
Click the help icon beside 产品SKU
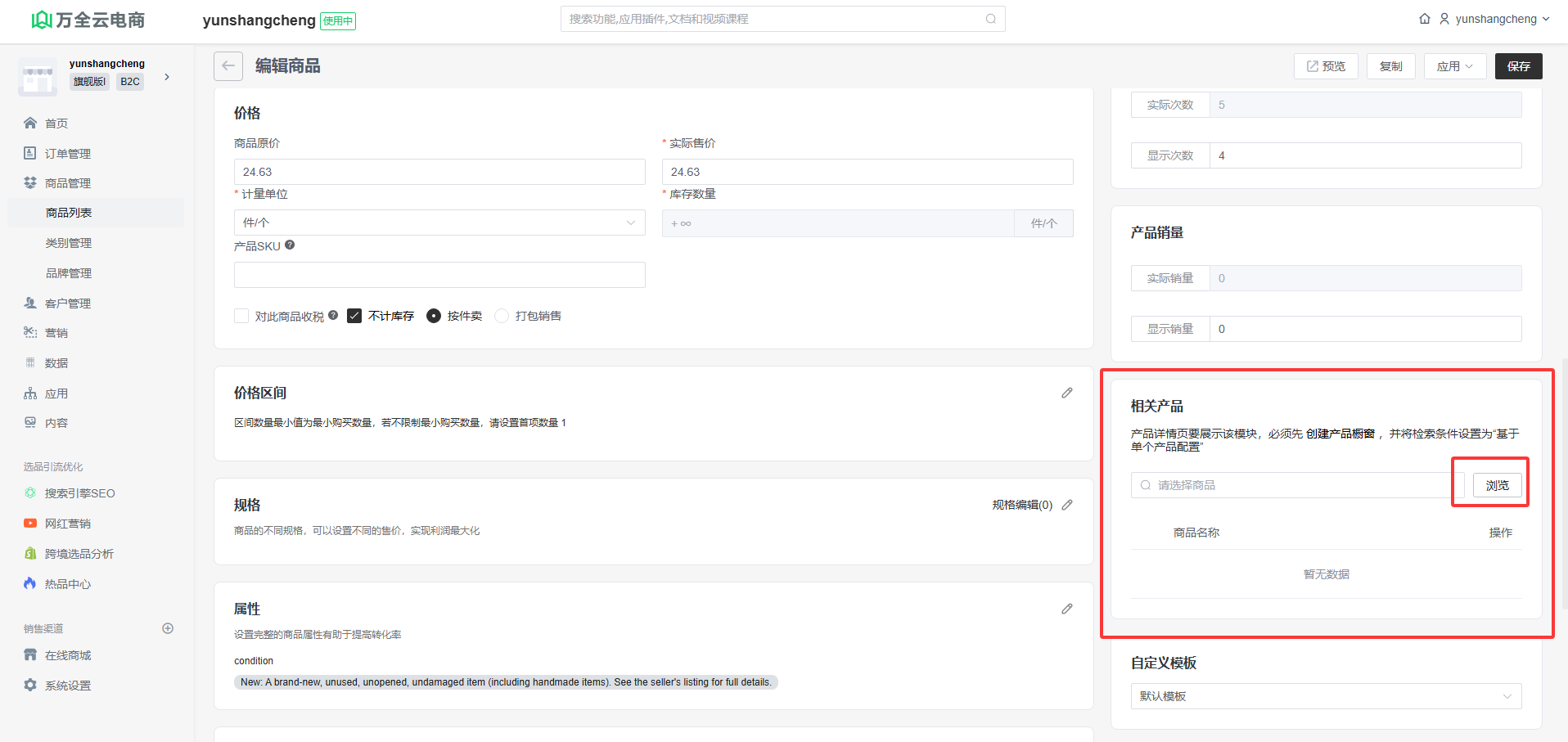point(290,245)
